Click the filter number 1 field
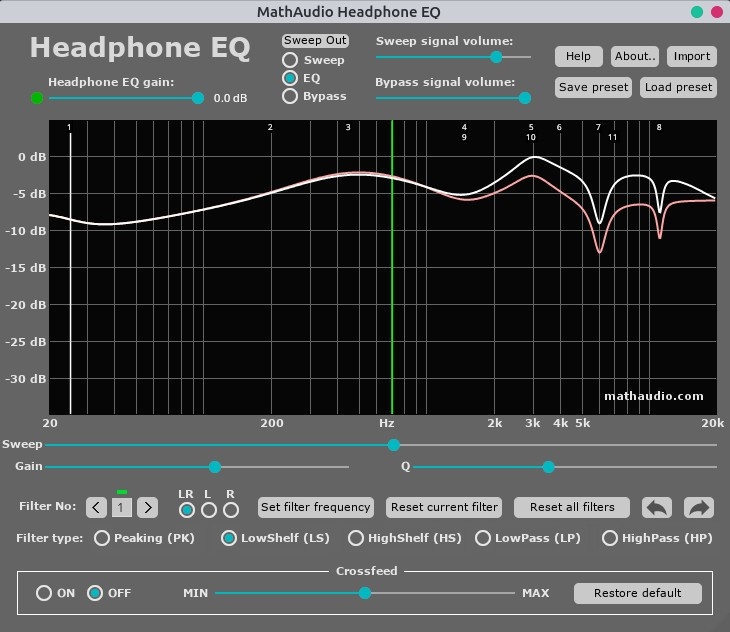 point(121,507)
